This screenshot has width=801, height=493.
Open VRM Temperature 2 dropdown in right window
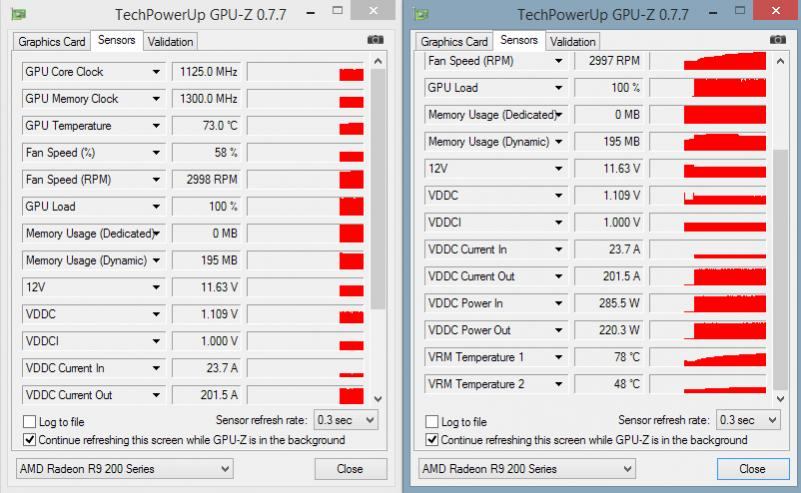[558, 384]
